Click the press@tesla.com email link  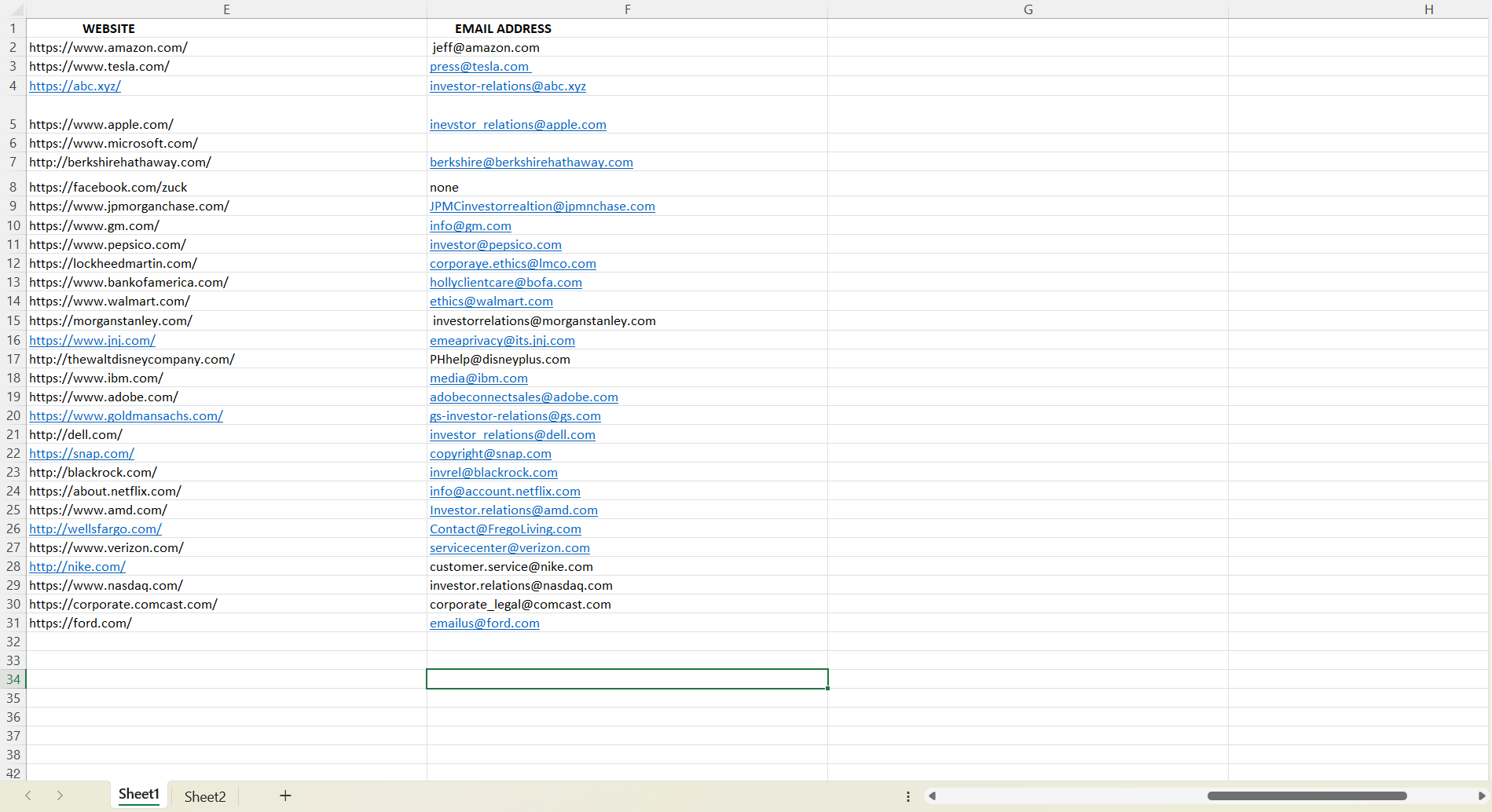coord(480,67)
